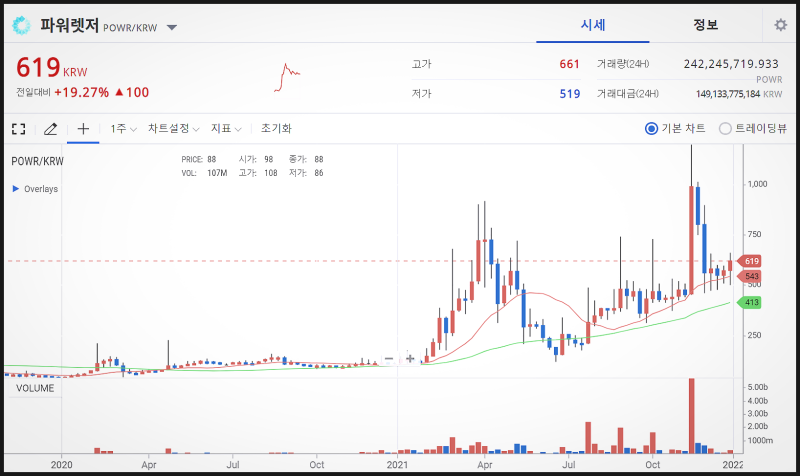Switch to the 시세 tab
Image resolution: width=800 pixels, height=476 pixels.
[593, 25]
